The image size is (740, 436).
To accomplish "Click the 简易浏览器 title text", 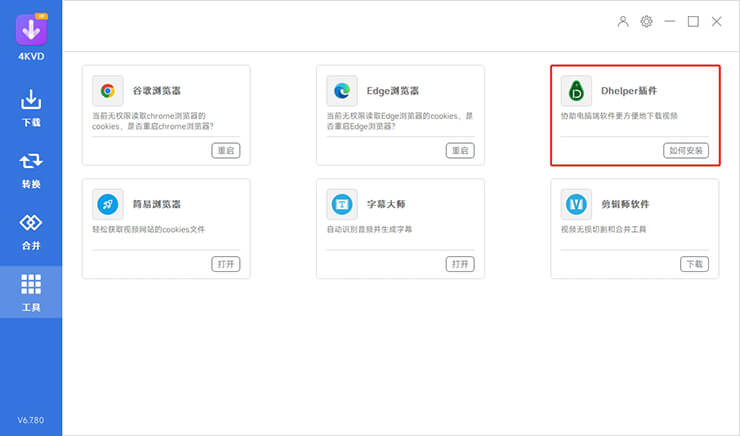I will click(157, 204).
